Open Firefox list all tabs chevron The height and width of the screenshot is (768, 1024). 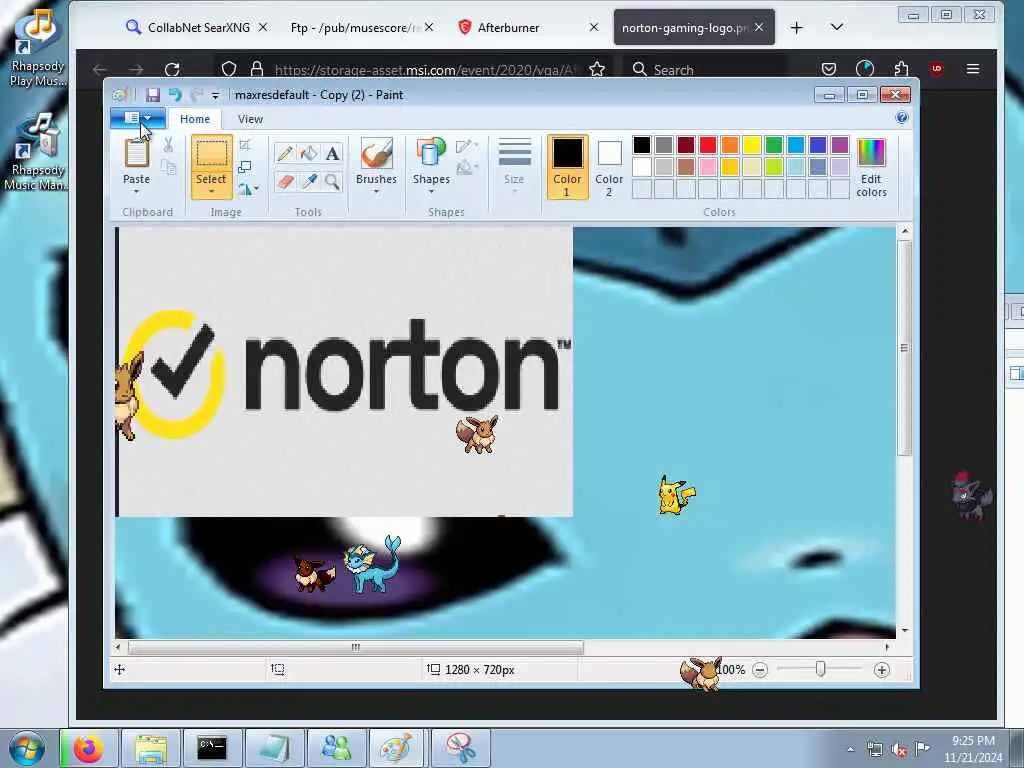[x=837, y=27]
